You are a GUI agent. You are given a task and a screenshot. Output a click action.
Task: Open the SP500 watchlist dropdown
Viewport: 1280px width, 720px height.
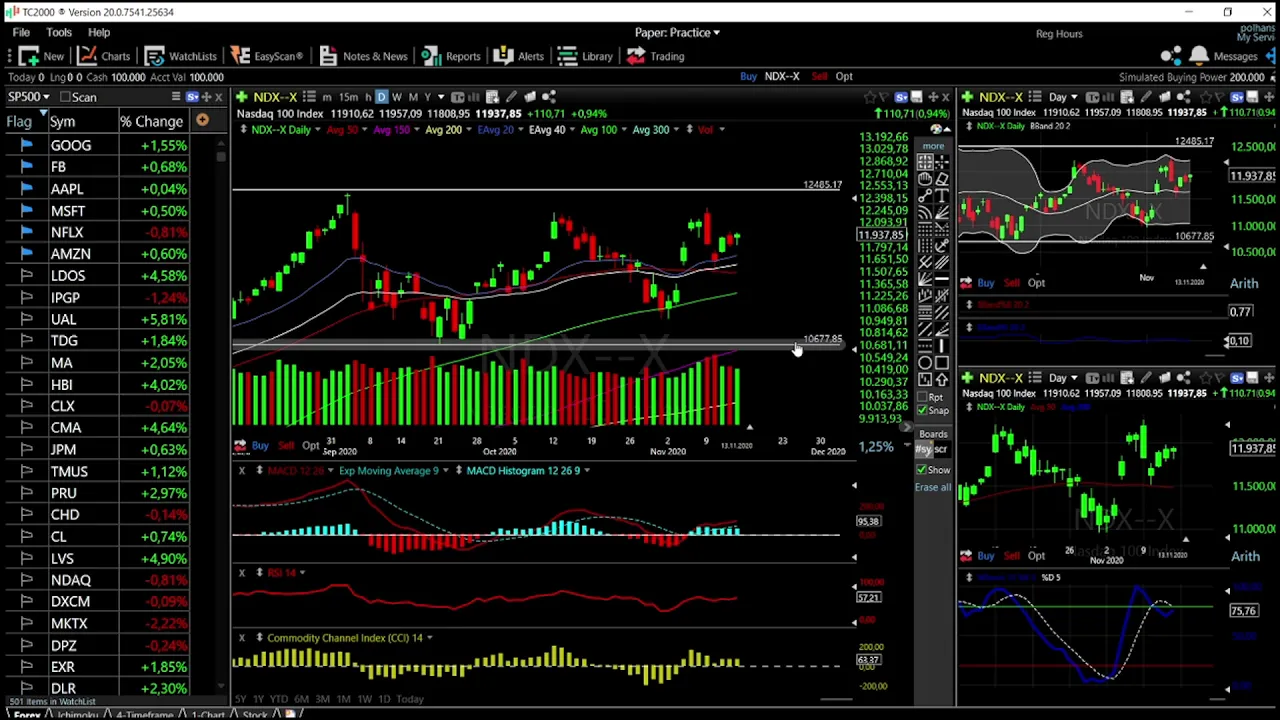(29, 97)
